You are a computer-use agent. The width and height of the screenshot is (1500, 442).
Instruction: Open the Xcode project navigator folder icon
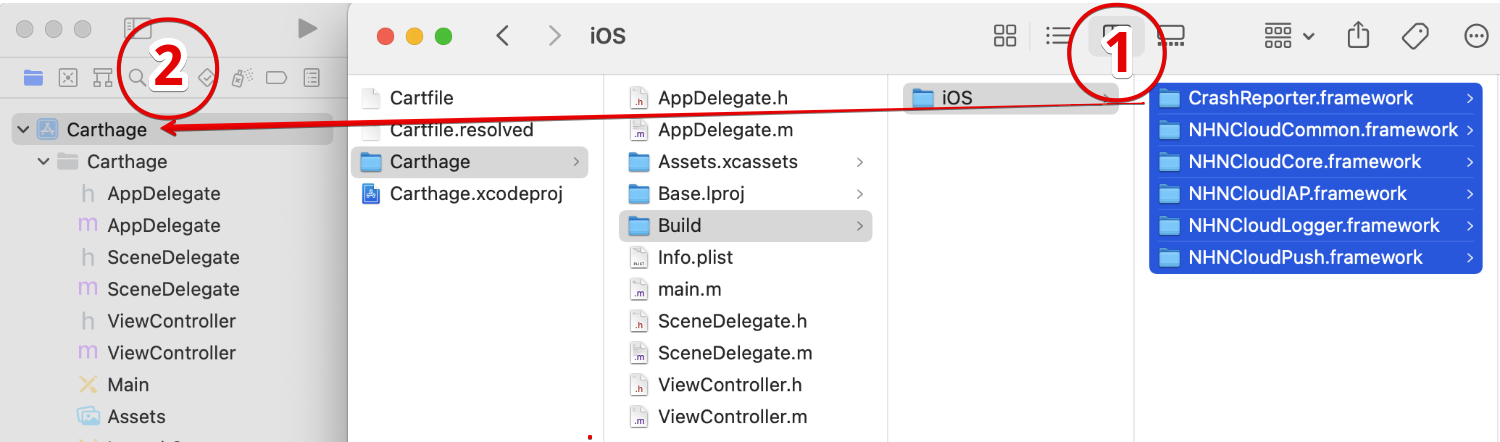(x=34, y=77)
